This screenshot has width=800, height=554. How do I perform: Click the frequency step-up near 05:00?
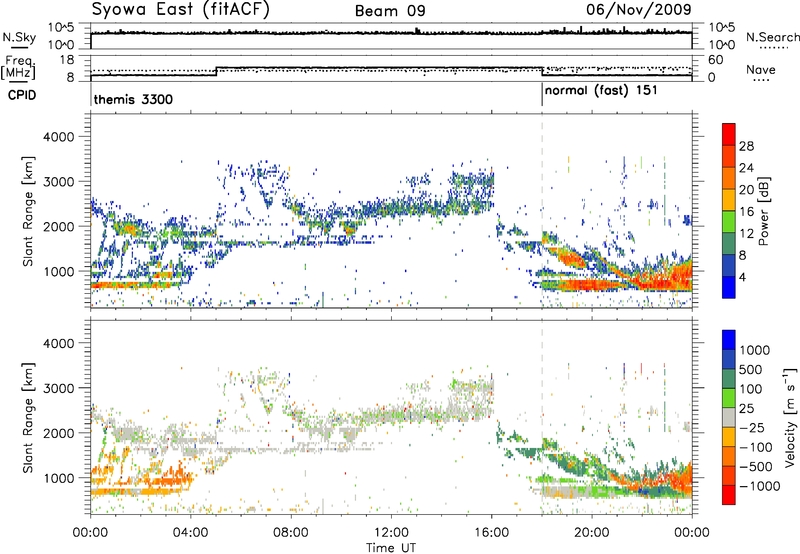pos(217,71)
